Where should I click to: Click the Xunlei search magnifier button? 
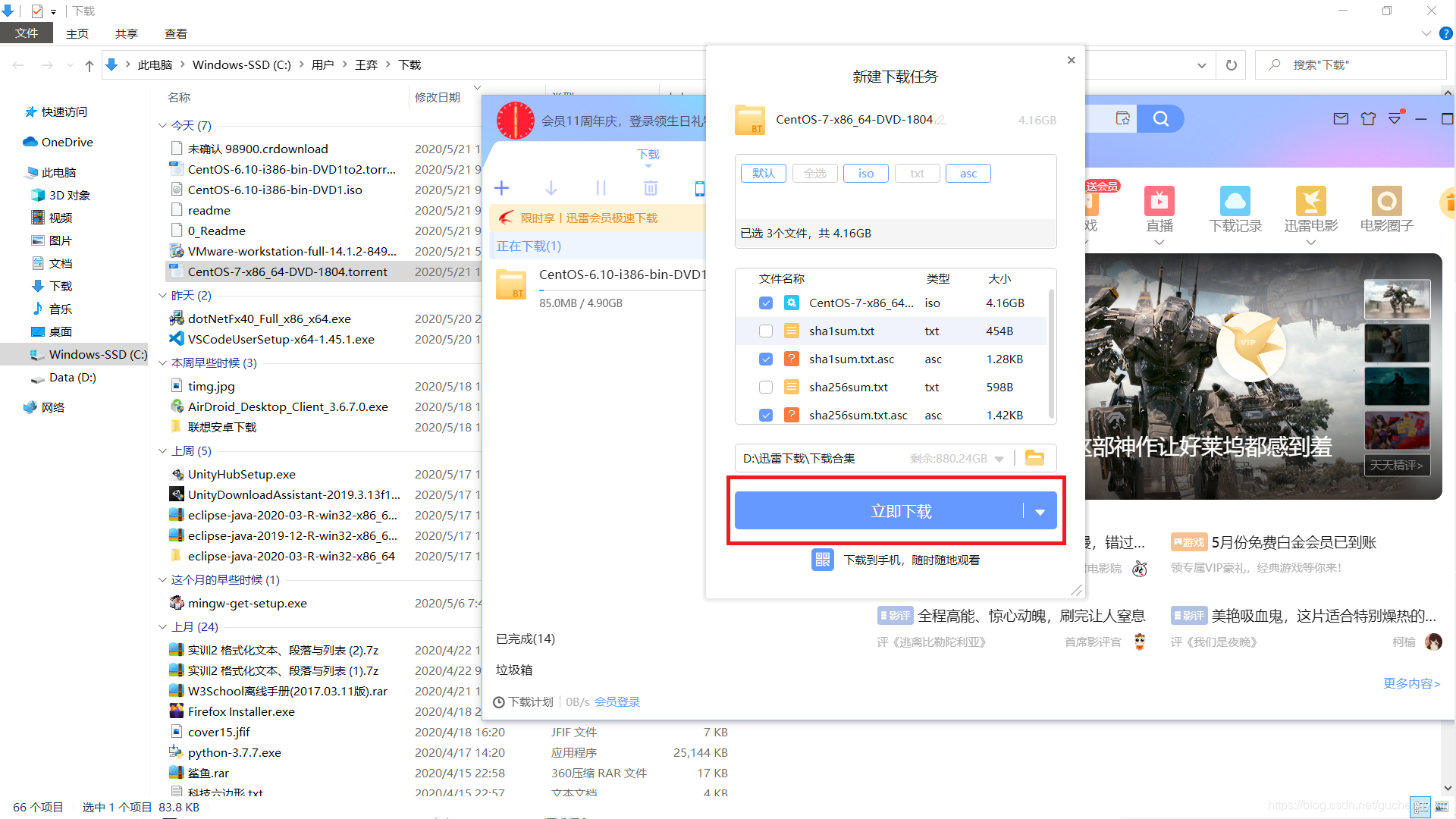[1160, 119]
